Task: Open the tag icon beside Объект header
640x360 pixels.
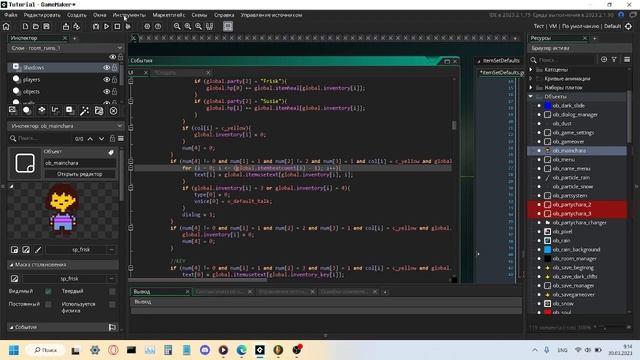Action: click(111, 152)
